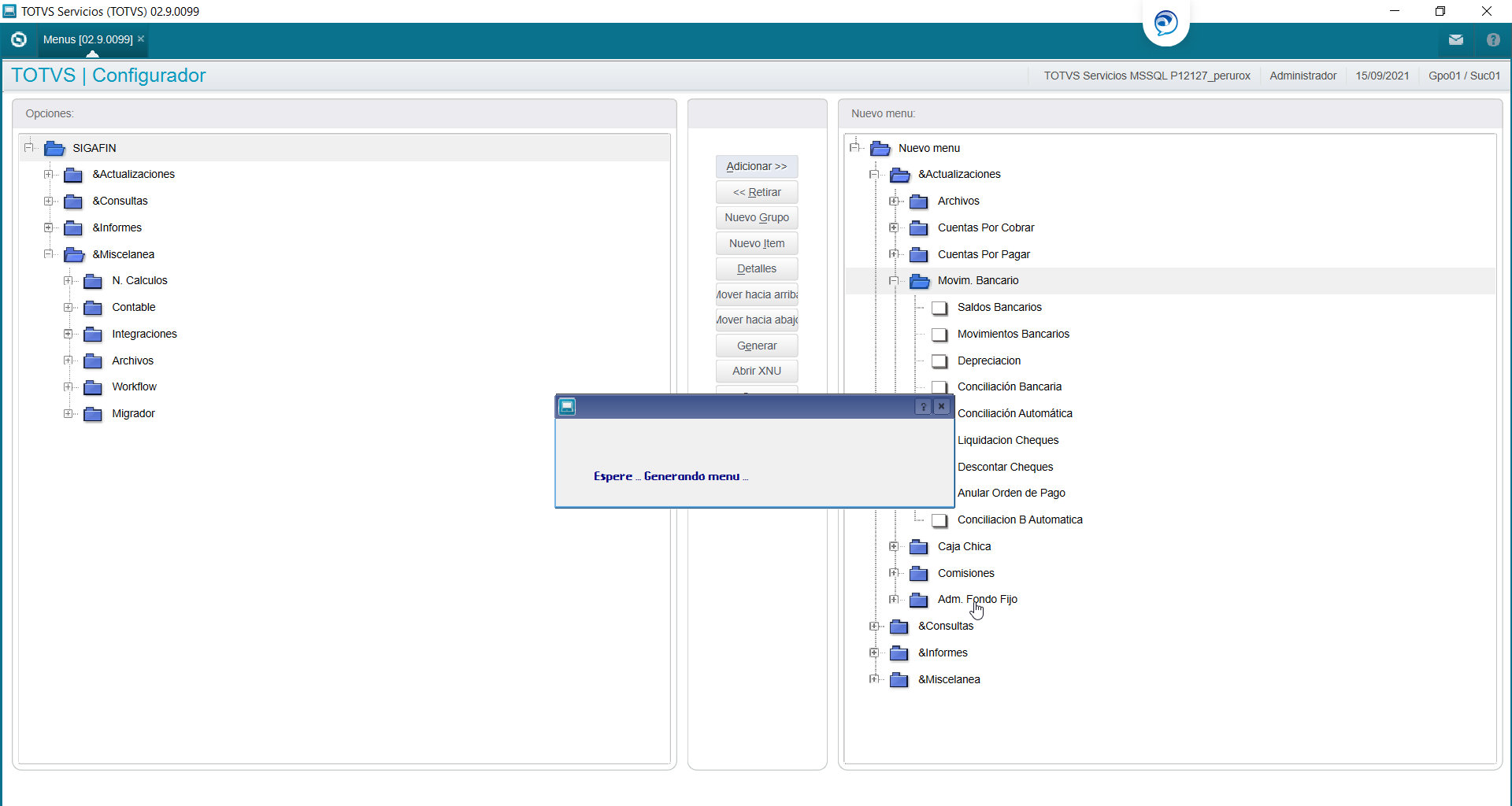Open Detalles for the selected item
The height and width of the screenshot is (806, 1512).
click(757, 268)
